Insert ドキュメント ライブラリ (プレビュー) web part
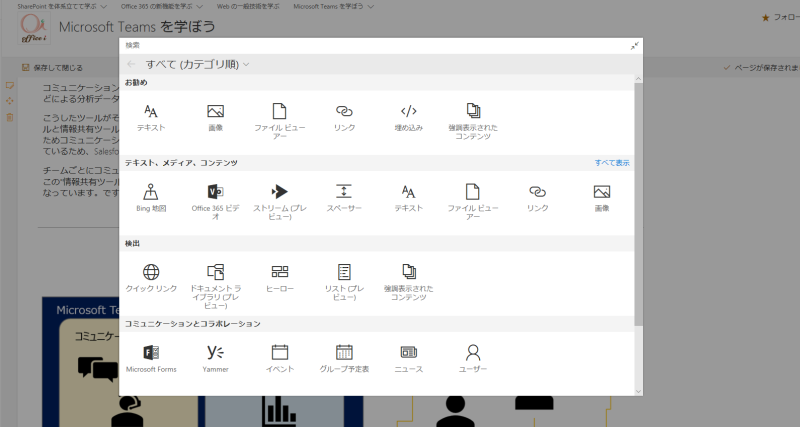This screenshot has width=800, height=427. tap(215, 286)
